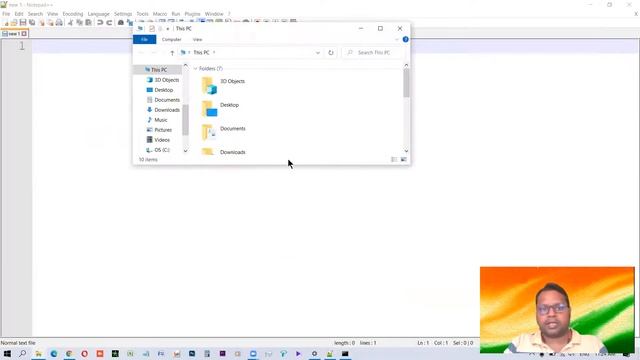Switch to large icons view in Explorer status bar
The image size is (640, 360).
pos(403,160)
